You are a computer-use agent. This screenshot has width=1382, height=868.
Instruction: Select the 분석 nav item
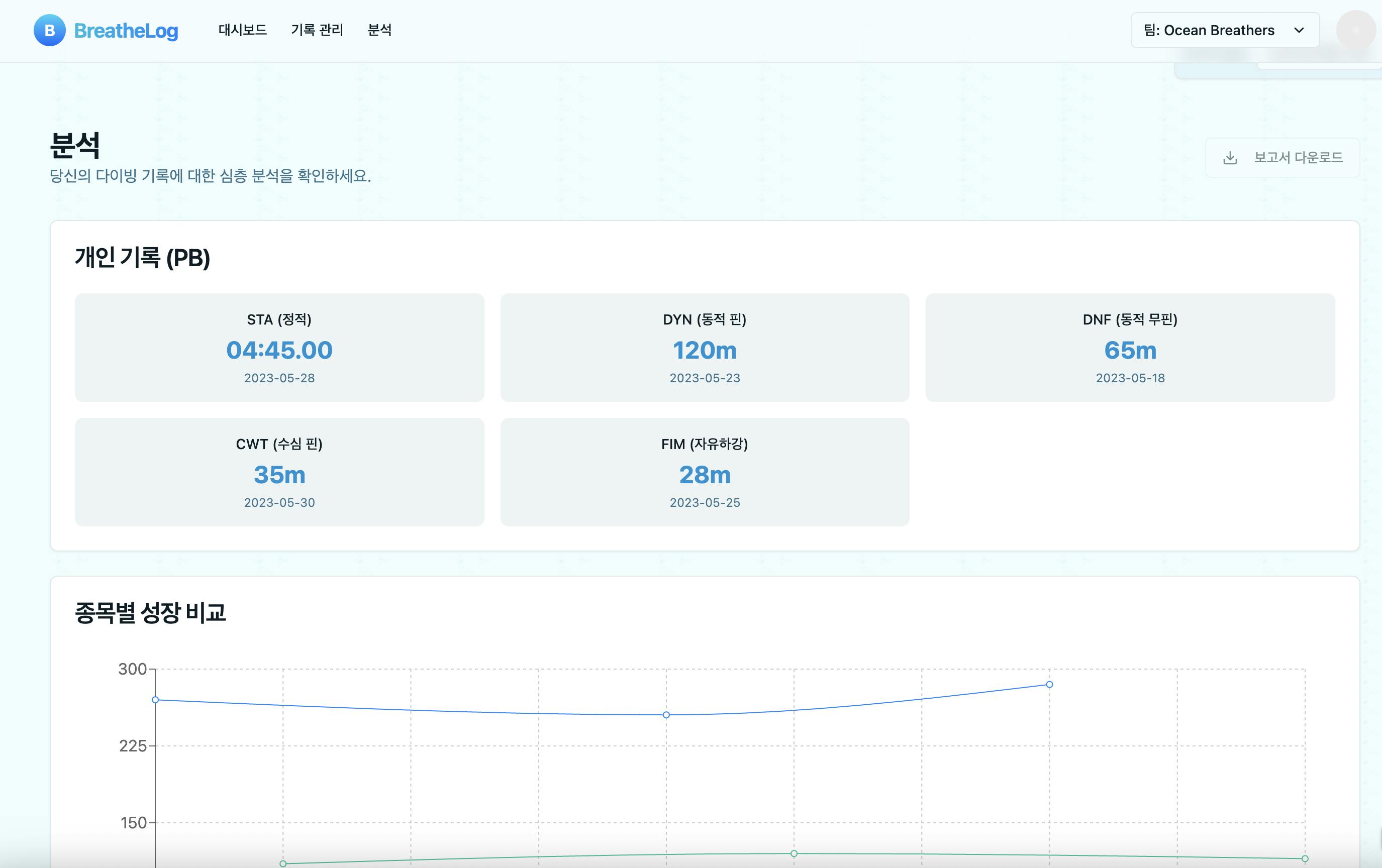pos(379,30)
